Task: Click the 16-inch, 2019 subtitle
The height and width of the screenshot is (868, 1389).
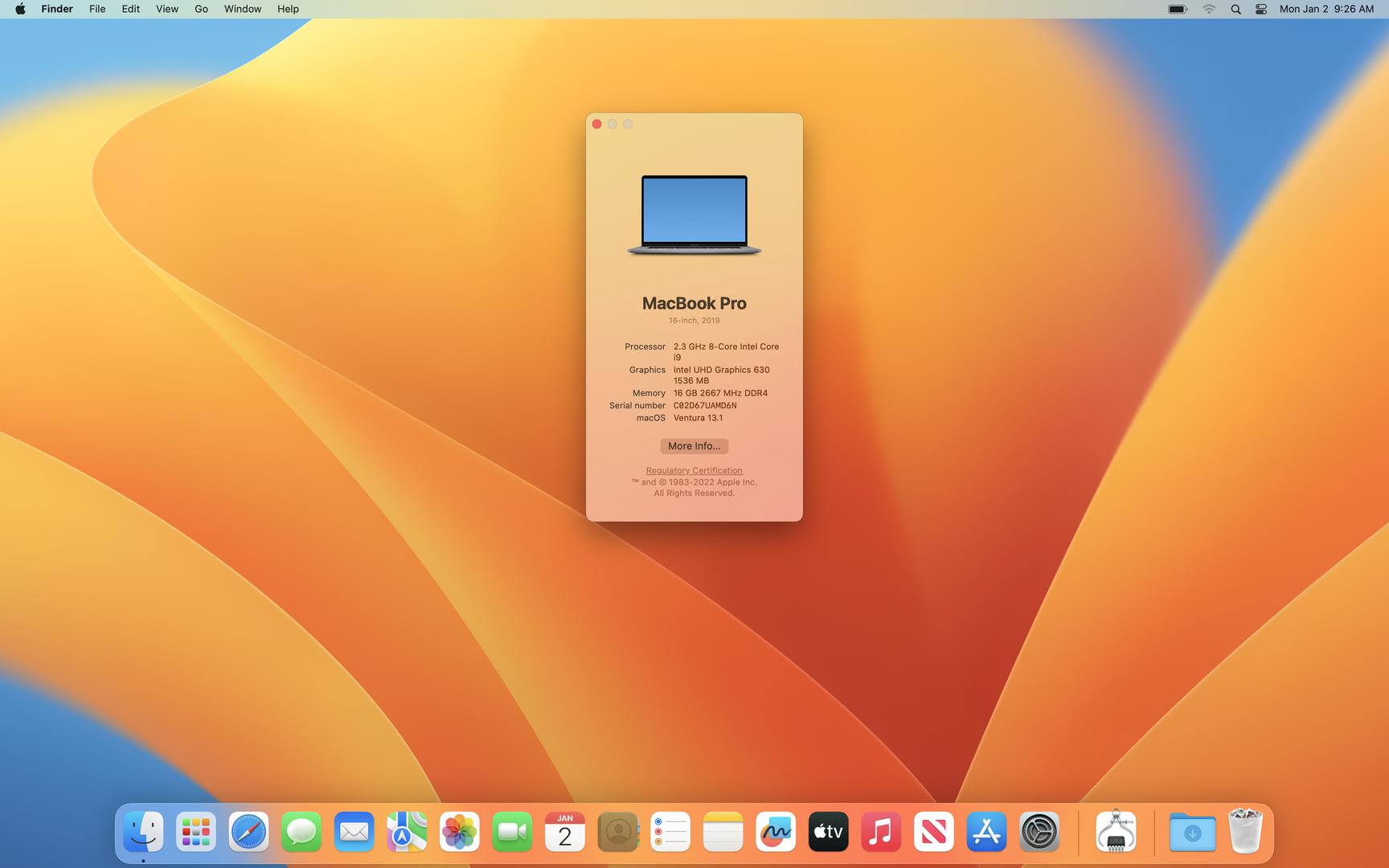Action: tap(694, 320)
